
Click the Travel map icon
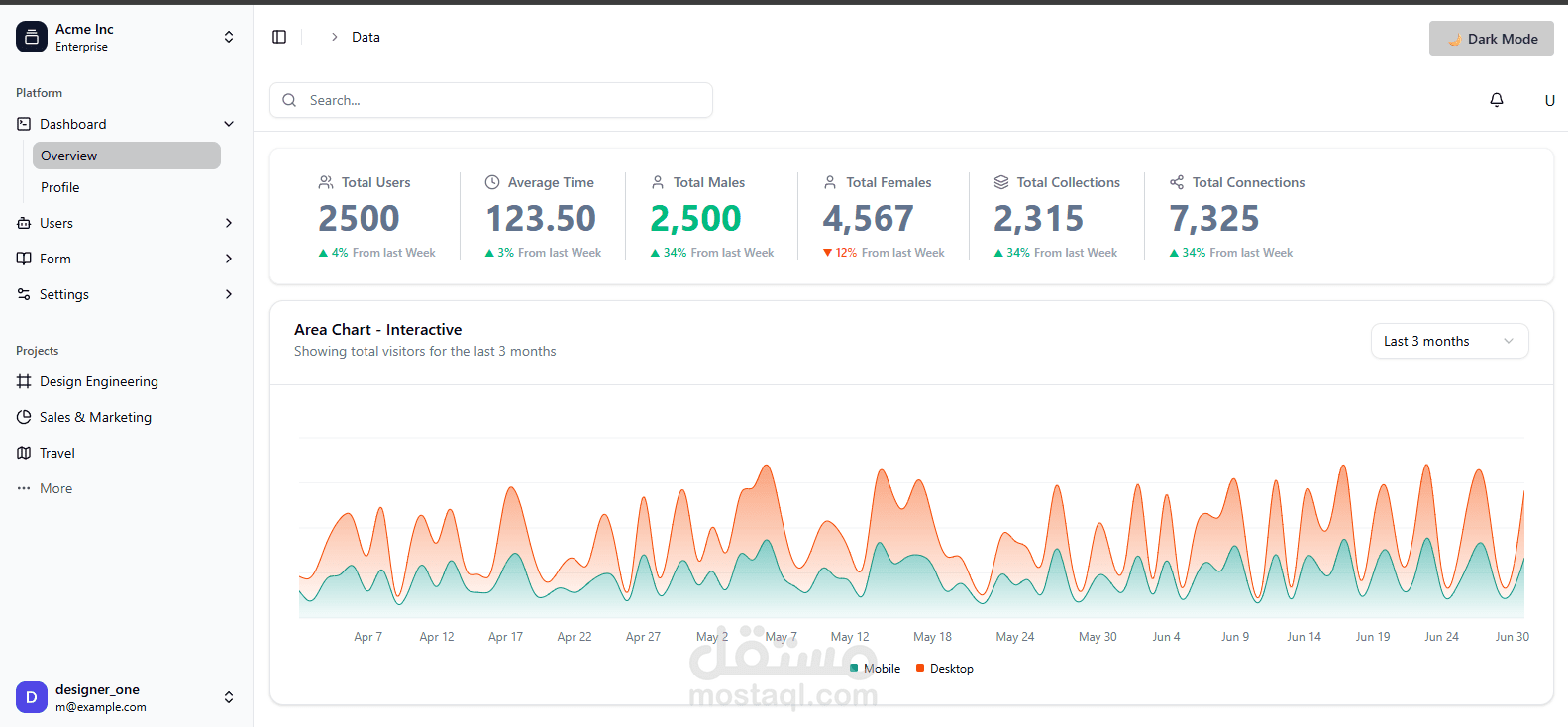(24, 453)
